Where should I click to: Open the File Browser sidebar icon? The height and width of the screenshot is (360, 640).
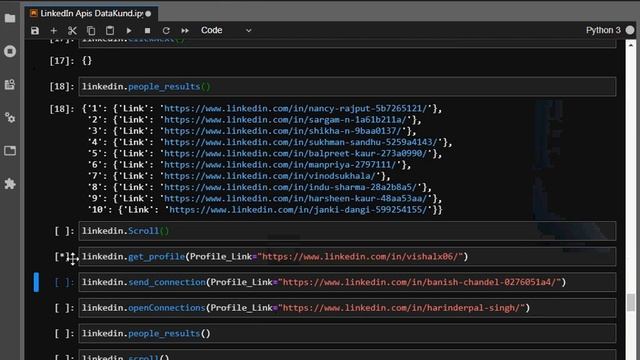10,18
